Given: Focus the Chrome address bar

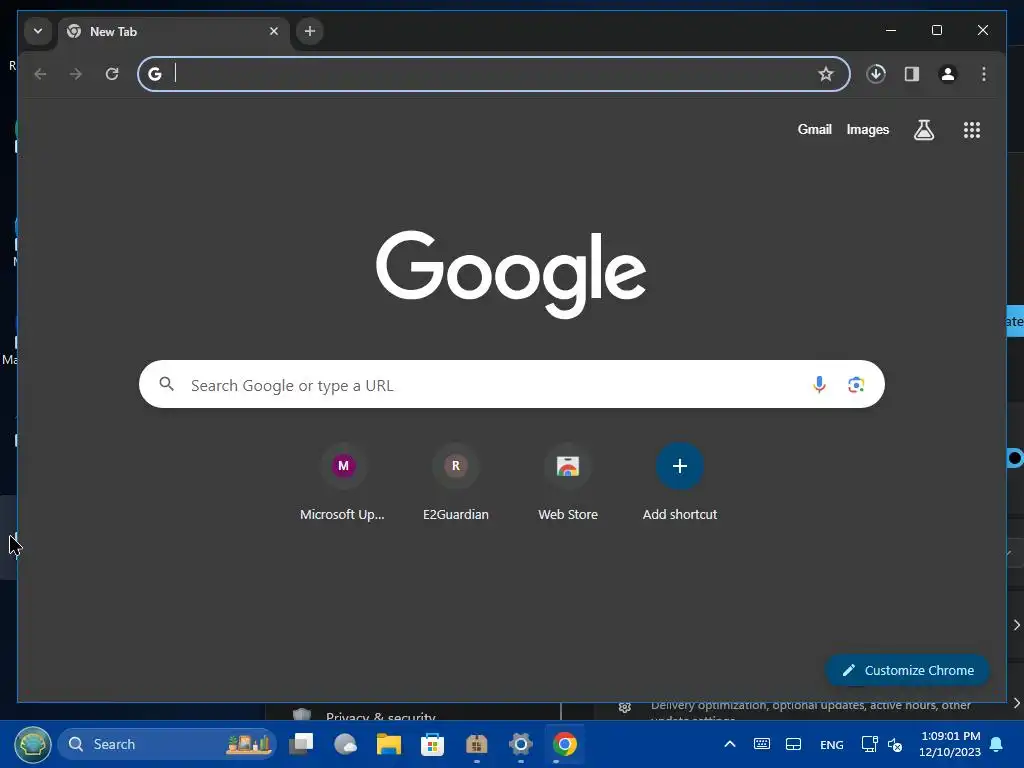Looking at the screenshot, I should coord(494,74).
